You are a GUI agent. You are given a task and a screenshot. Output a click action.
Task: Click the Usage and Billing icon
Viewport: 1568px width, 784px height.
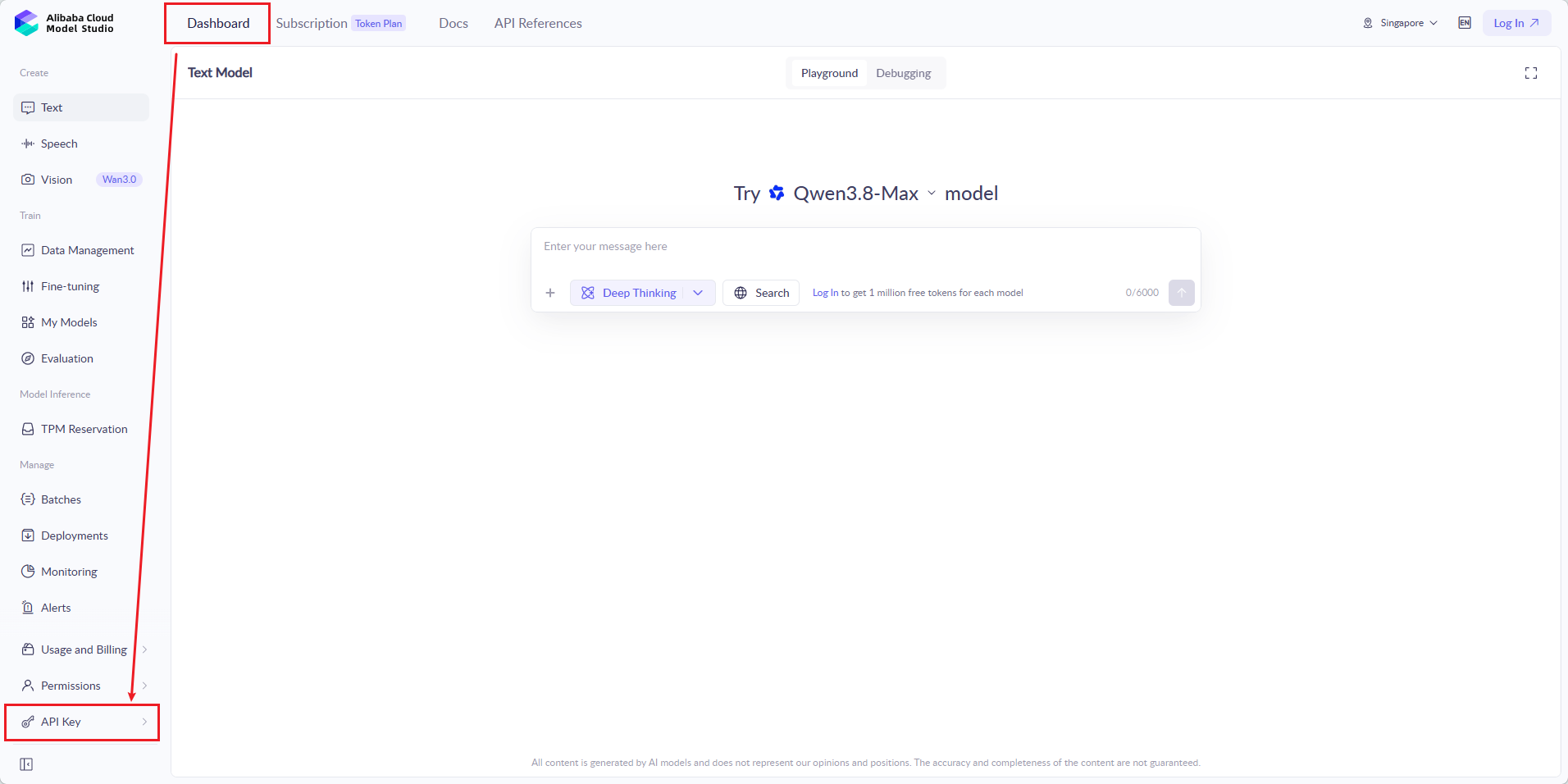28,650
